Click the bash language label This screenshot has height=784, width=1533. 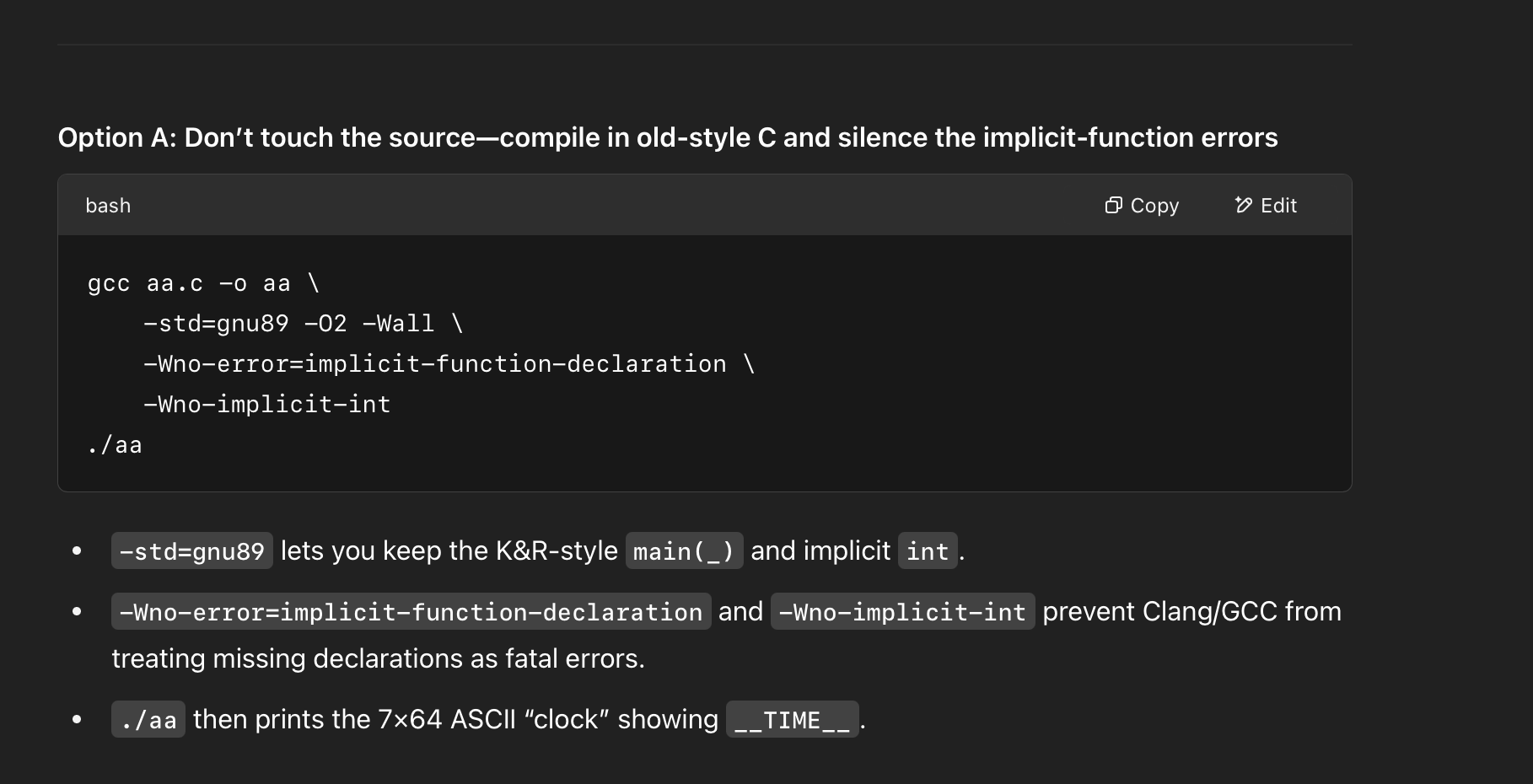point(108,206)
